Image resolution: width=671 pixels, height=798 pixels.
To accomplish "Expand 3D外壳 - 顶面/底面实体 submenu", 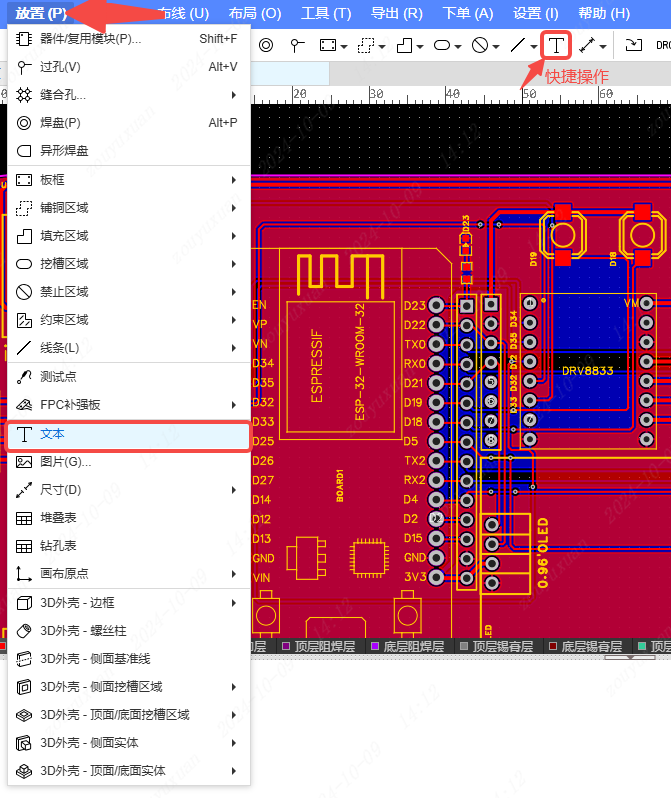I will (x=129, y=771).
